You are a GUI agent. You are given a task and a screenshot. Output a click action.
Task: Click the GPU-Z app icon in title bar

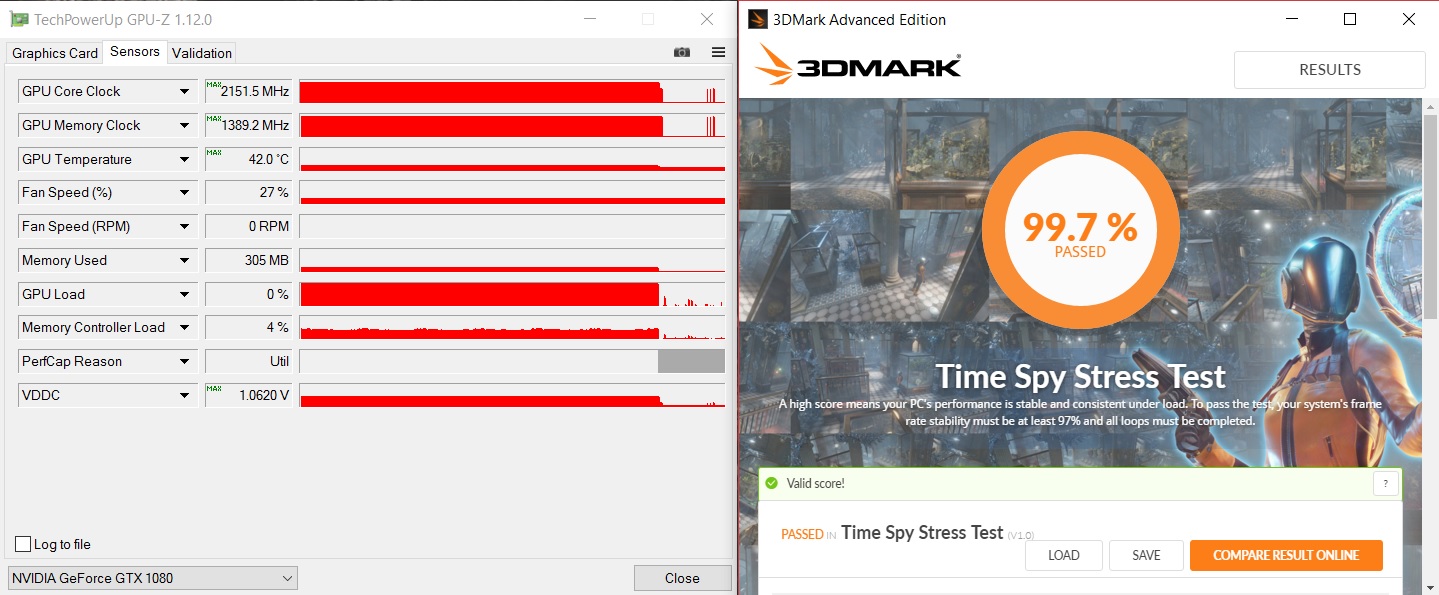tap(19, 19)
